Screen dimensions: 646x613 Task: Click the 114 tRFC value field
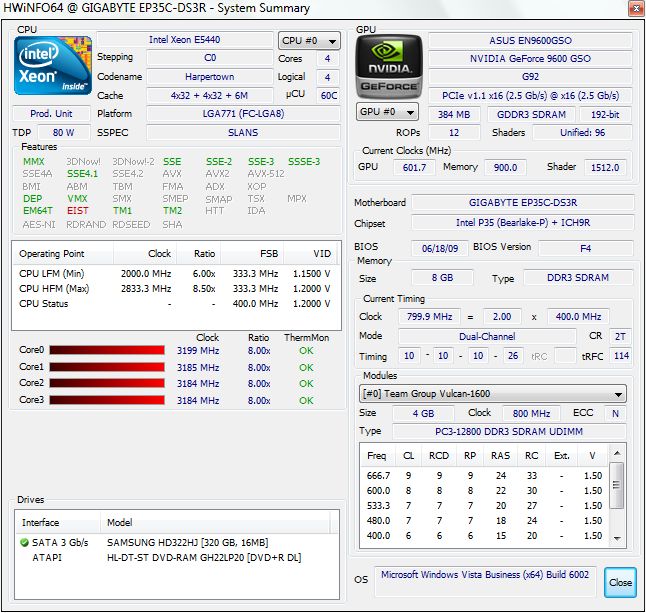pos(621,356)
